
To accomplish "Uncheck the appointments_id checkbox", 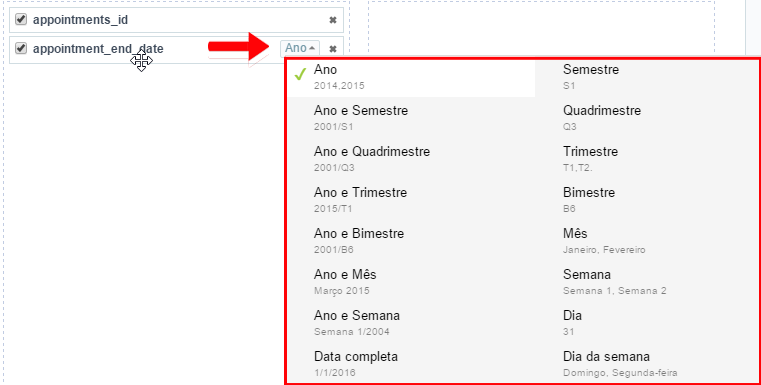I will click(21, 19).
